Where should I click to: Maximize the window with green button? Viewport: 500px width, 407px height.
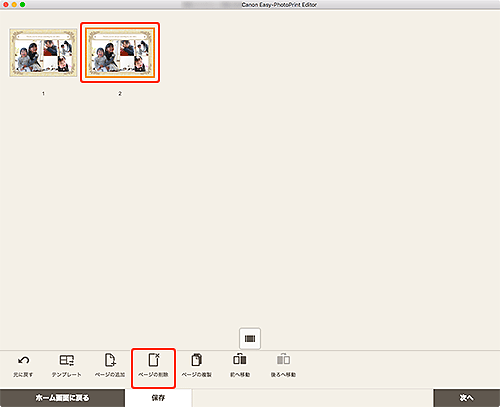coord(22,5)
